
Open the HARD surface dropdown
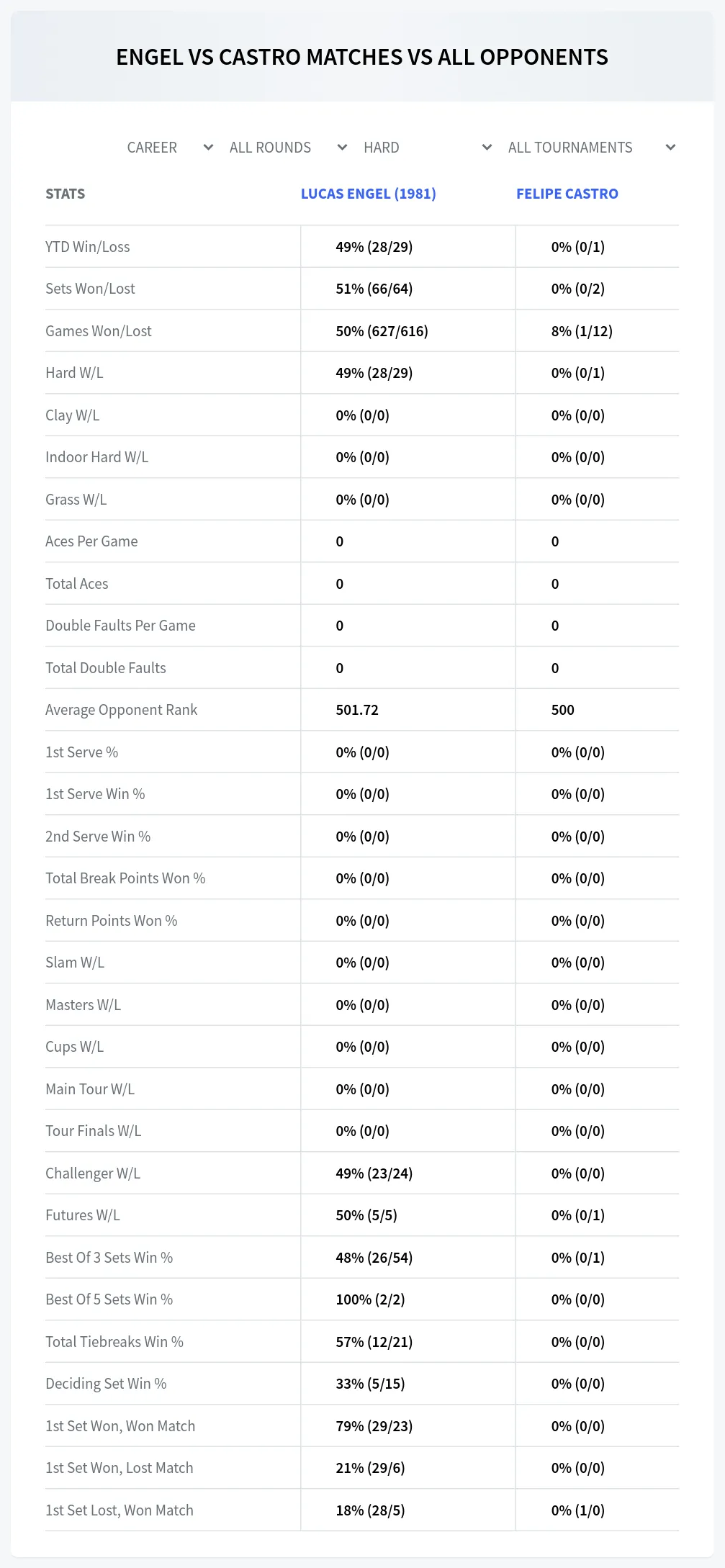pos(427,148)
